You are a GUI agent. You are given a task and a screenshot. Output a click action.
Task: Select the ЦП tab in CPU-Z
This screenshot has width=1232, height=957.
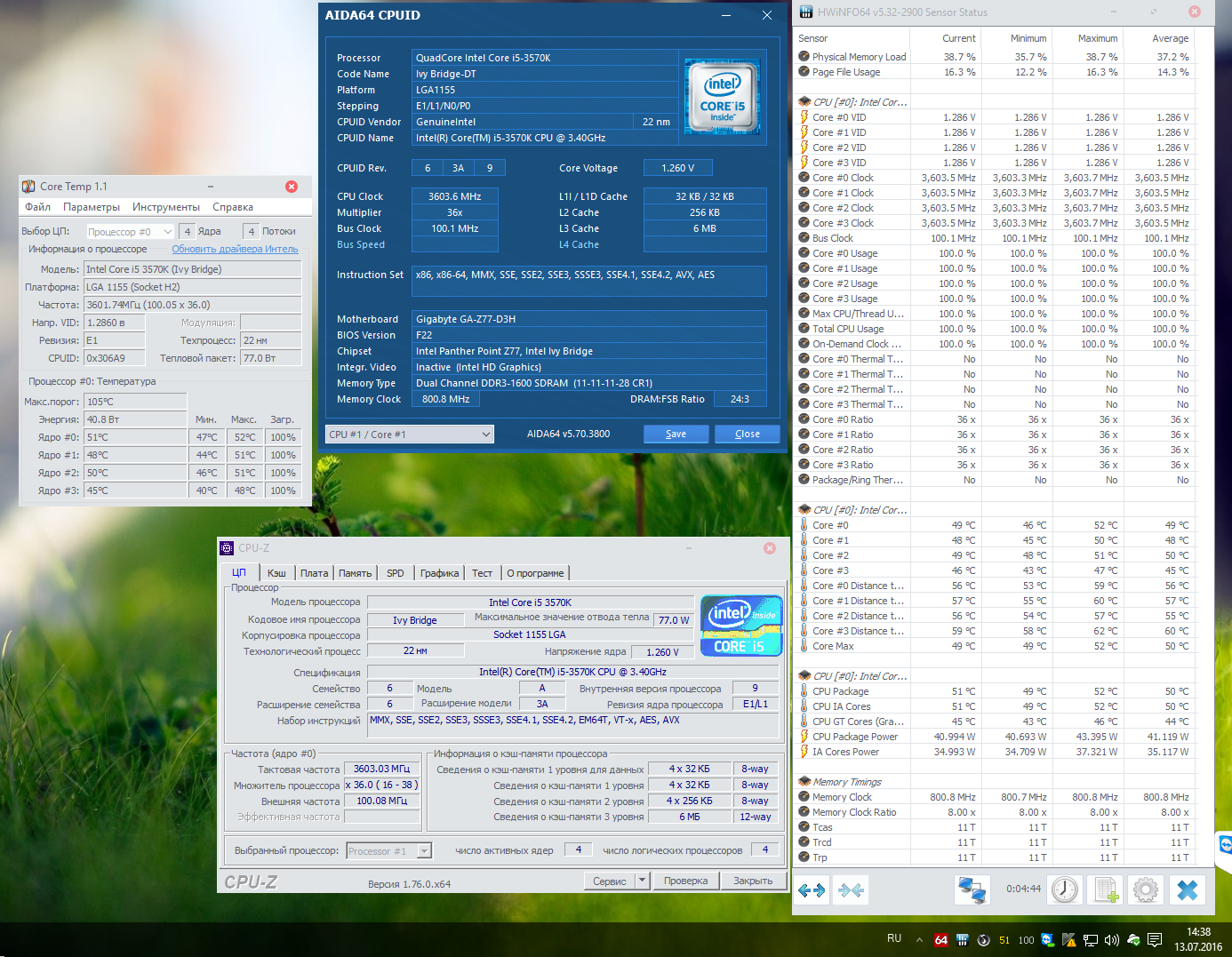pos(239,572)
